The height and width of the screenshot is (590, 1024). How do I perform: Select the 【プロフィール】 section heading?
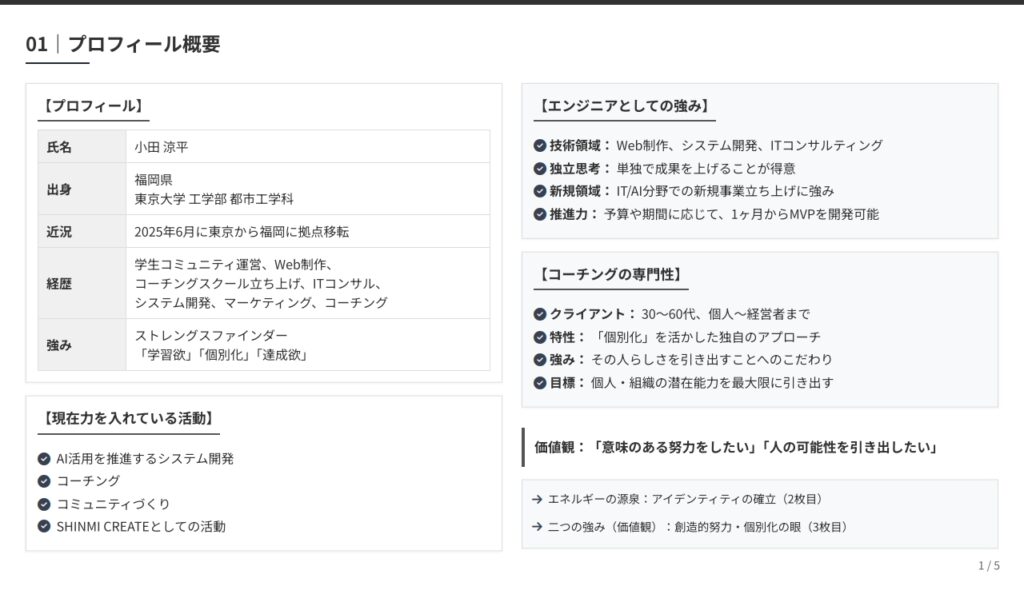[x=93, y=106]
